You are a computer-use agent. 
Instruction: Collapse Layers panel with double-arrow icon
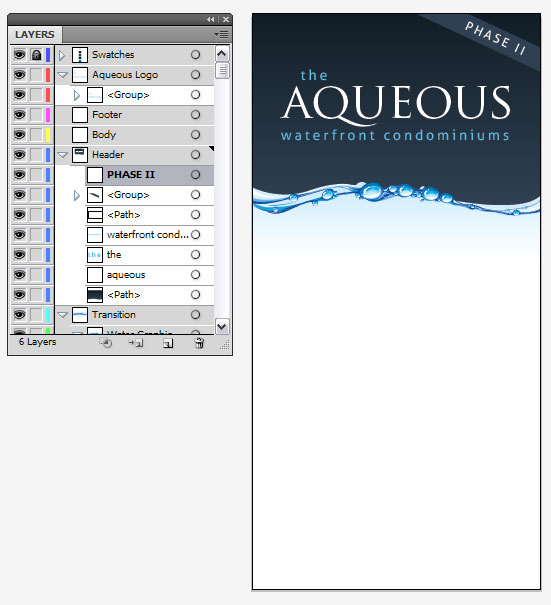pyautogui.click(x=210, y=19)
